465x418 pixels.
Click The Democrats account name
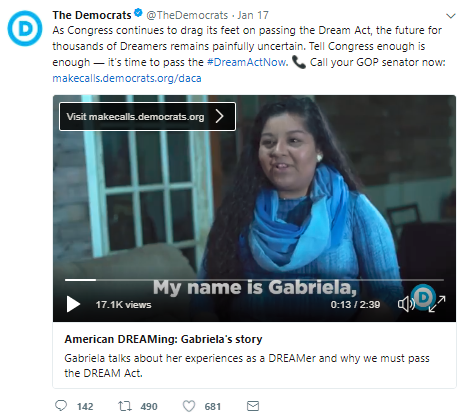click(92, 15)
